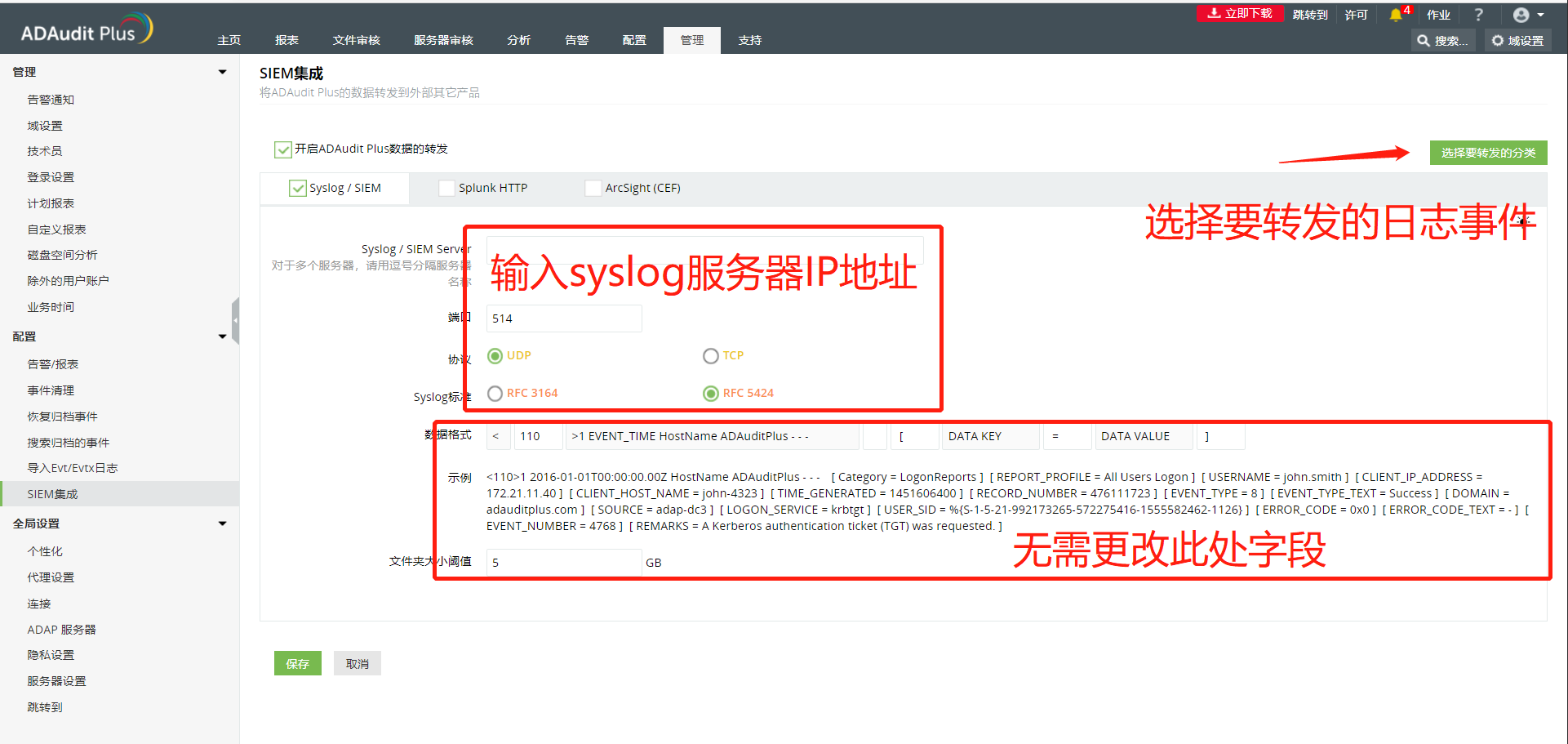Open 自定义报表 in sidebar
1568x744 pixels.
(56, 229)
